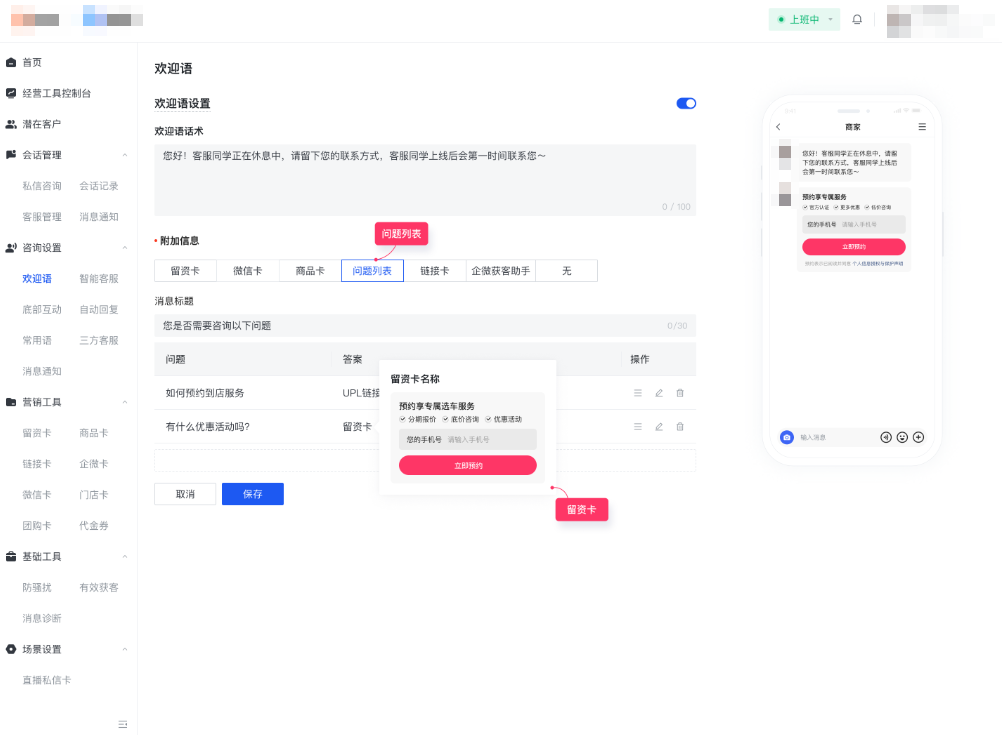Screen dimensions: 1002x735
Task: Collapse the sidebar using the bottom-left icon
Action: [x=123, y=722]
